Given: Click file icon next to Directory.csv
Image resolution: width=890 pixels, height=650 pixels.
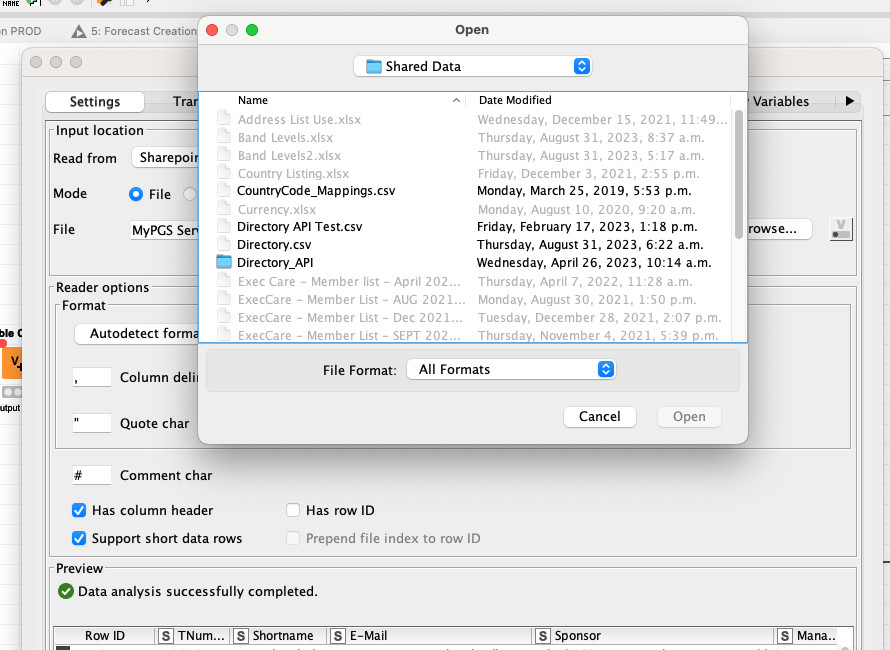Looking at the screenshot, I should [x=224, y=245].
